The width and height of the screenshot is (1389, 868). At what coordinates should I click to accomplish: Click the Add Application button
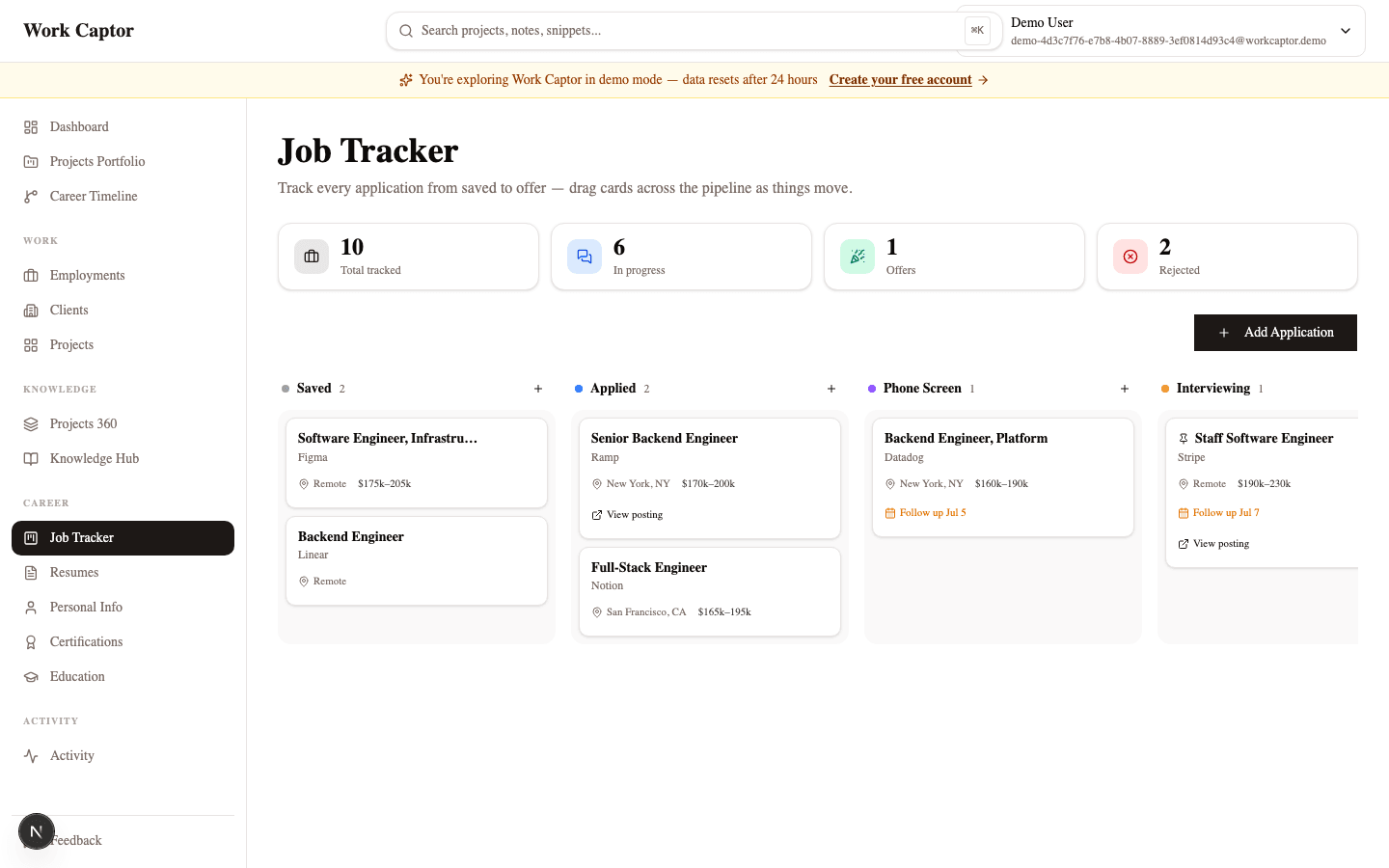click(x=1275, y=333)
